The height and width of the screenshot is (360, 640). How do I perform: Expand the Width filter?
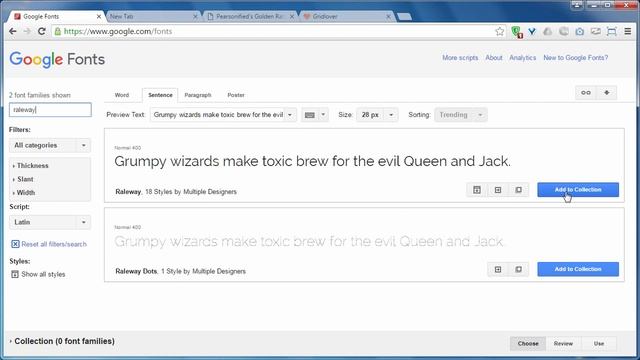pos(24,193)
